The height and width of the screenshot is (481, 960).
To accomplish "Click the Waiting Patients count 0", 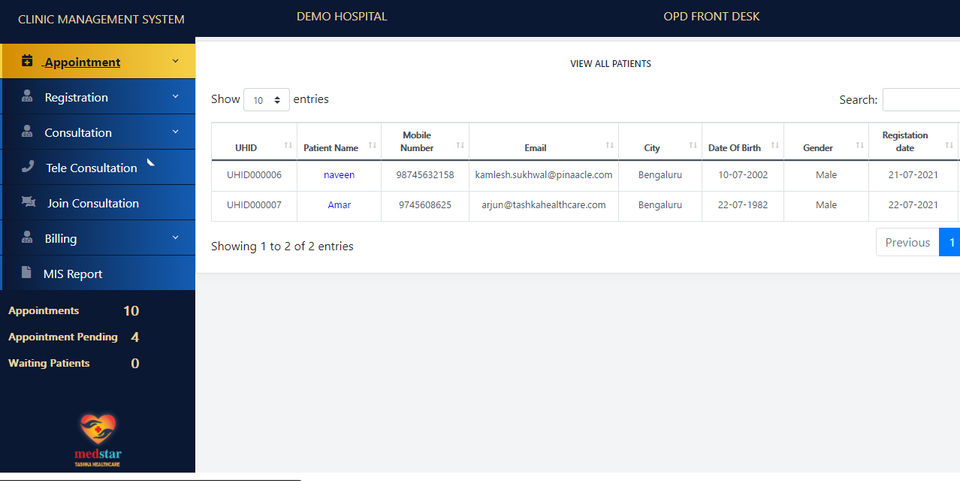I will [135, 364].
